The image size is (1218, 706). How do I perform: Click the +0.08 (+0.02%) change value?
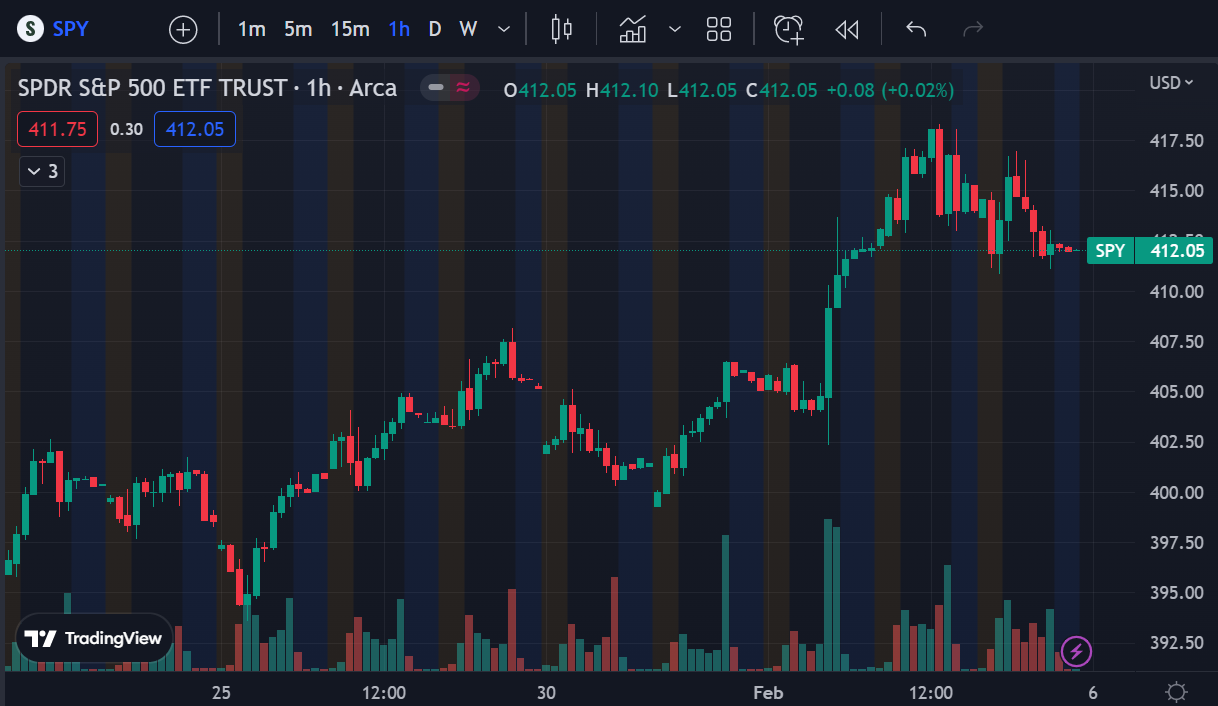click(888, 90)
